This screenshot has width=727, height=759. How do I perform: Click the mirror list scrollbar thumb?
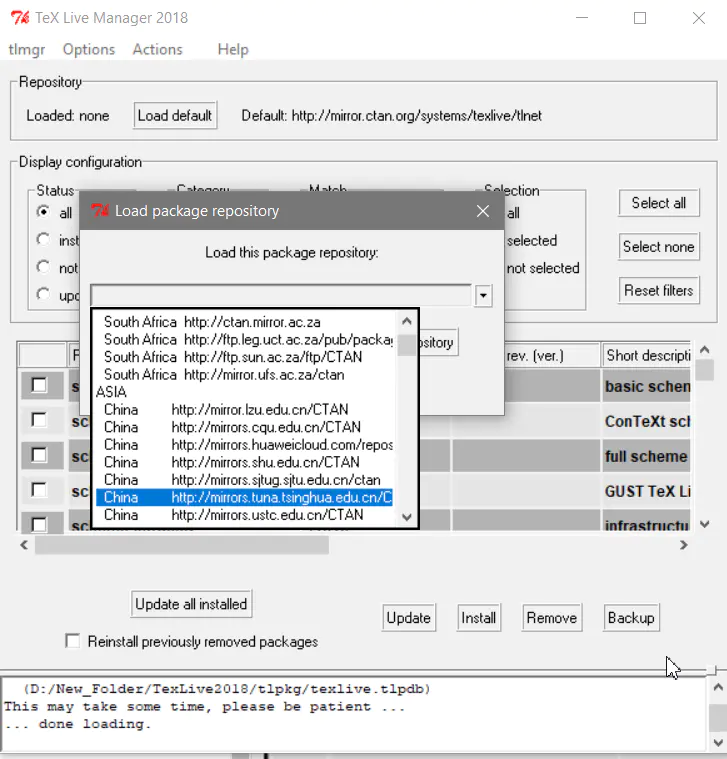click(407, 345)
